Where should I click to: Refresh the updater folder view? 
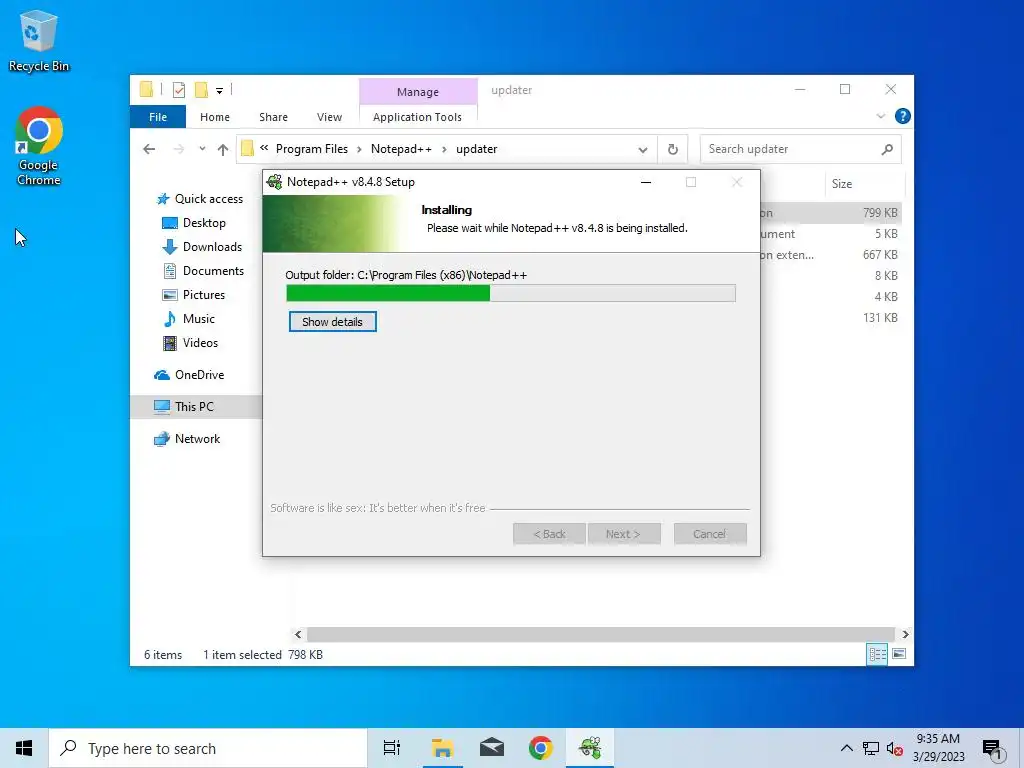(673, 150)
